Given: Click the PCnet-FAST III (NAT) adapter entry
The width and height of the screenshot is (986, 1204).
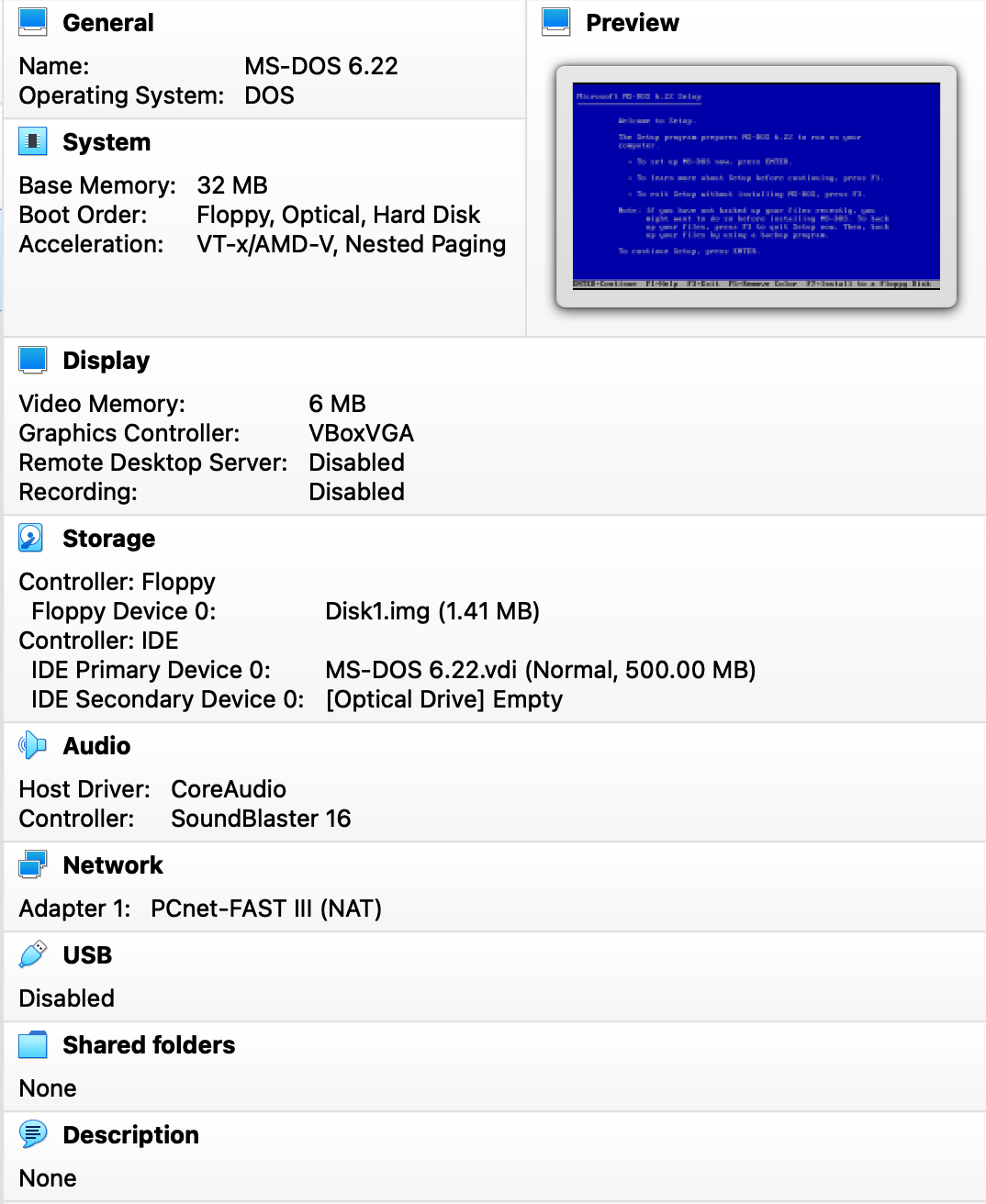Looking at the screenshot, I should point(266,908).
